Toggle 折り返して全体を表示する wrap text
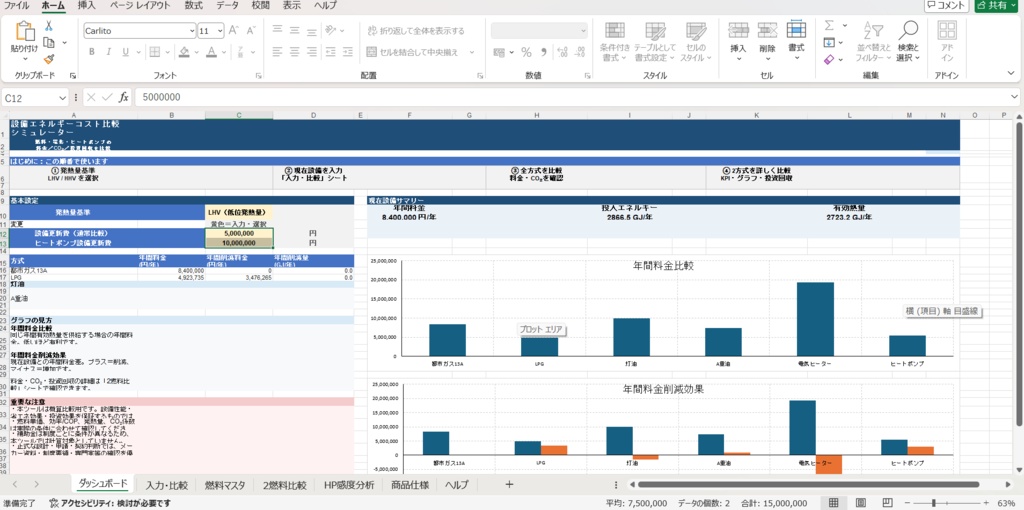The image size is (1024, 510). tap(416, 31)
